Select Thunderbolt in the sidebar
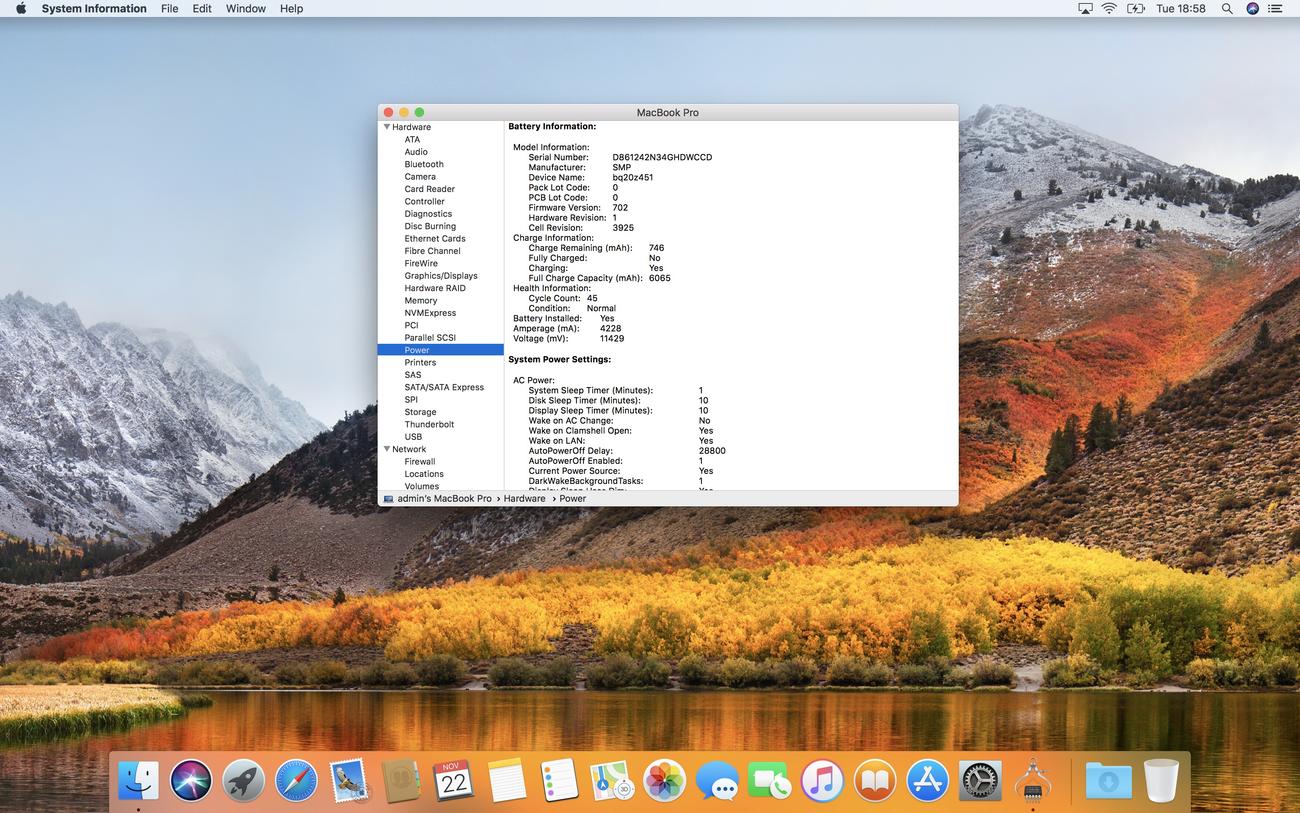The image size is (1300, 813). tap(429, 424)
